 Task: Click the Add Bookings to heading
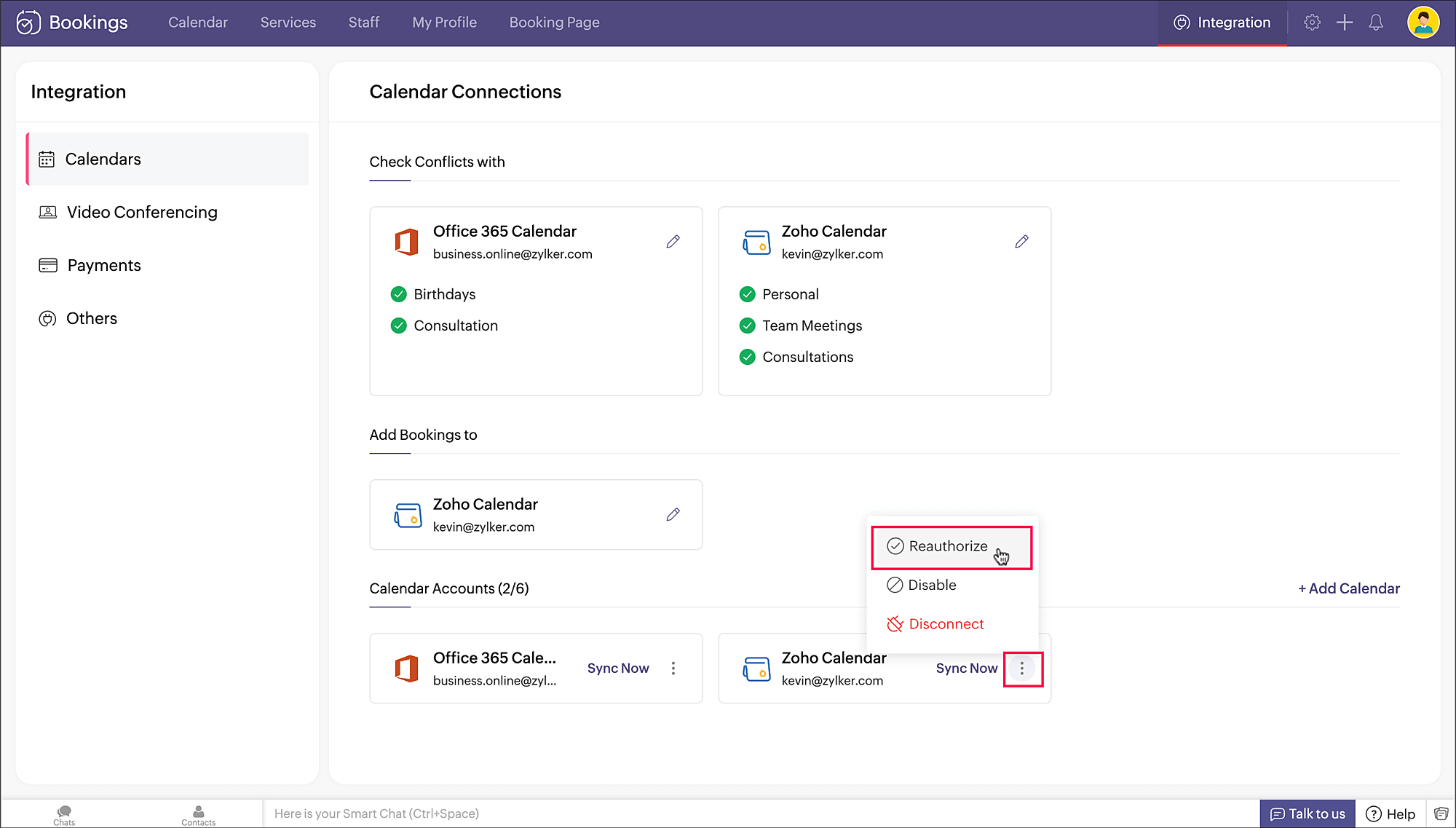(x=423, y=435)
